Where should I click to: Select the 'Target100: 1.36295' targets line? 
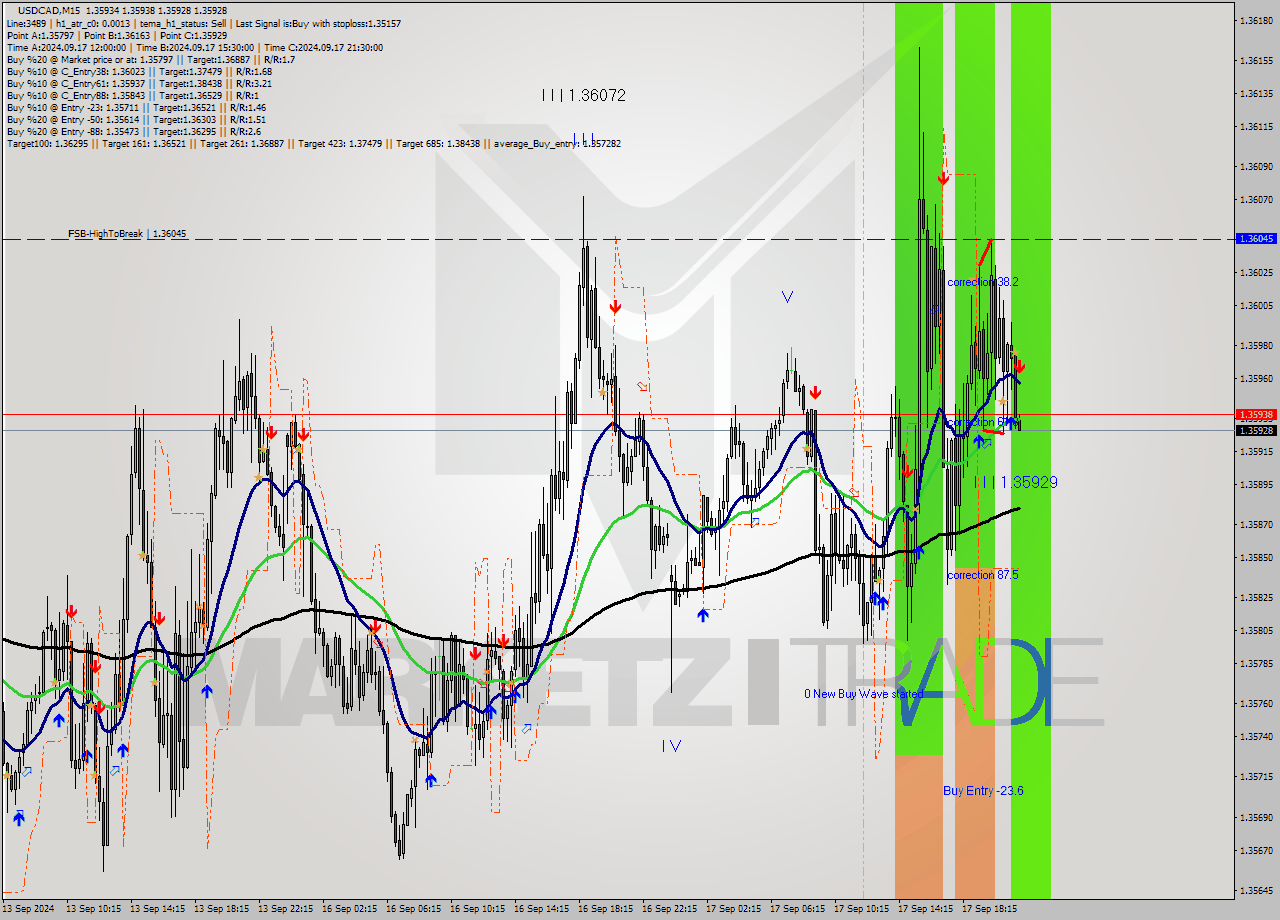tap(313, 143)
